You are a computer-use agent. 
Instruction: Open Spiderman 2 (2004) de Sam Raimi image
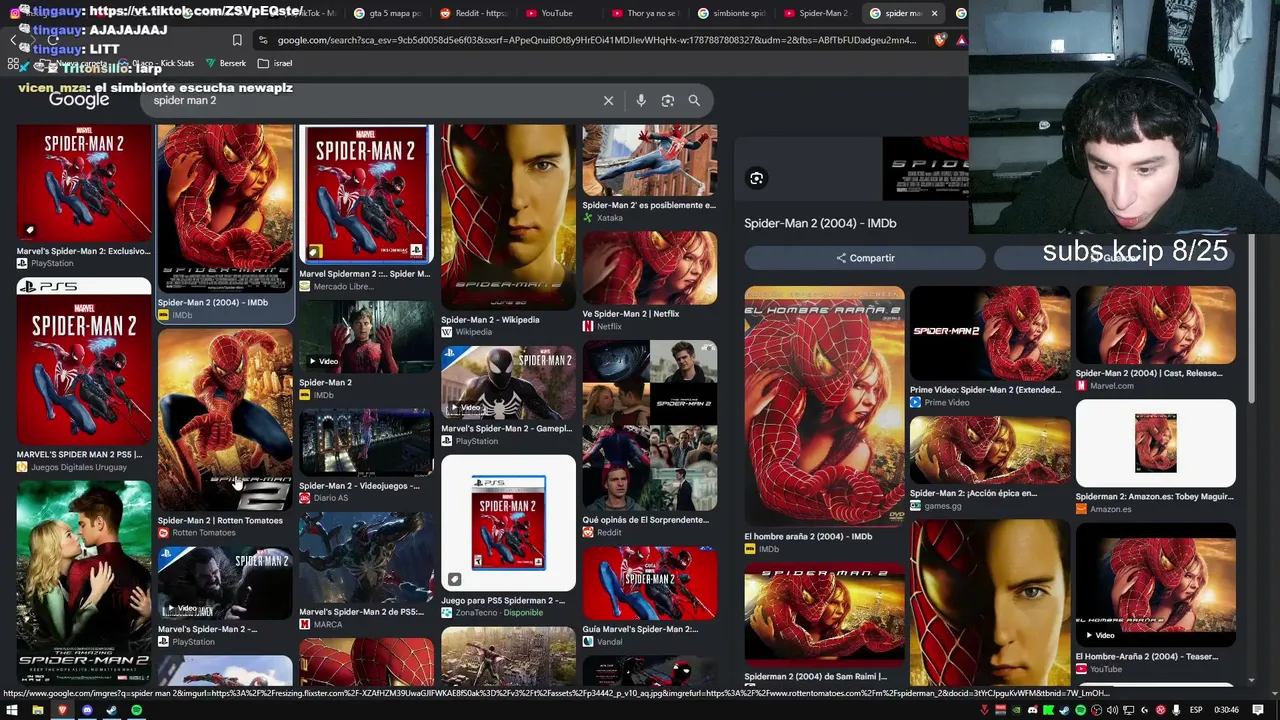[824, 614]
